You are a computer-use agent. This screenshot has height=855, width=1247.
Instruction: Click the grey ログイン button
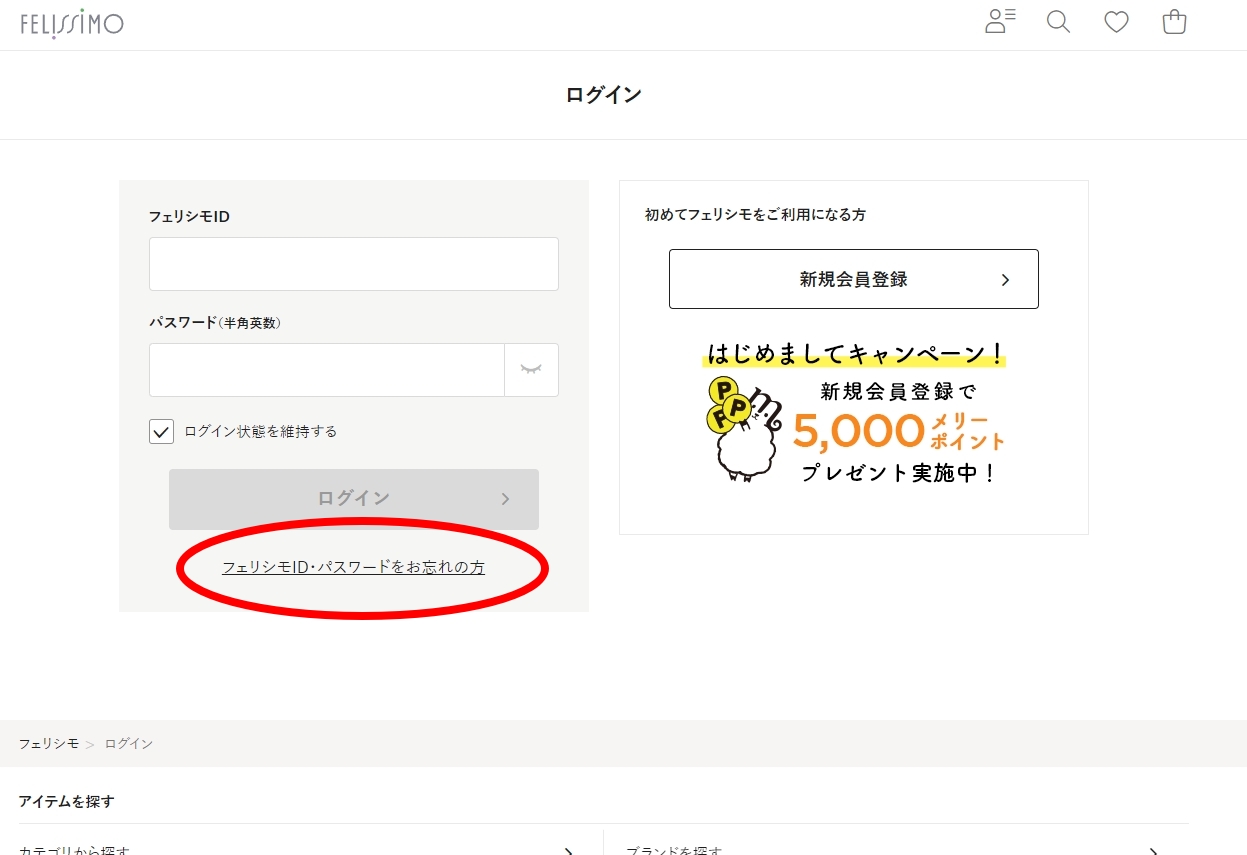(354, 499)
